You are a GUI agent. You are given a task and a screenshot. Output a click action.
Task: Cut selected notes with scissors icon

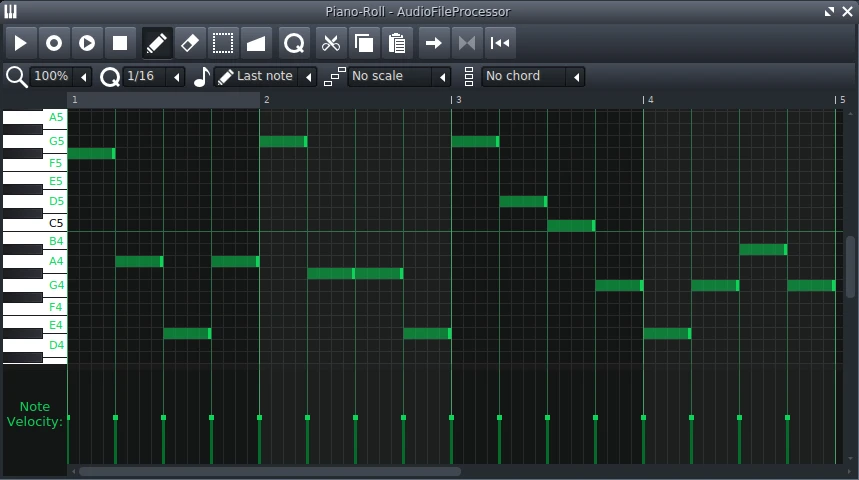pos(331,43)
